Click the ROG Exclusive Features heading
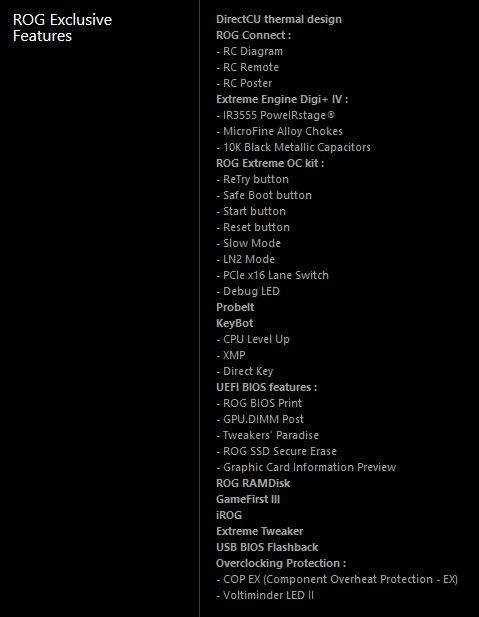The width and height of the screenshot is (479, 617). (62, 28)
